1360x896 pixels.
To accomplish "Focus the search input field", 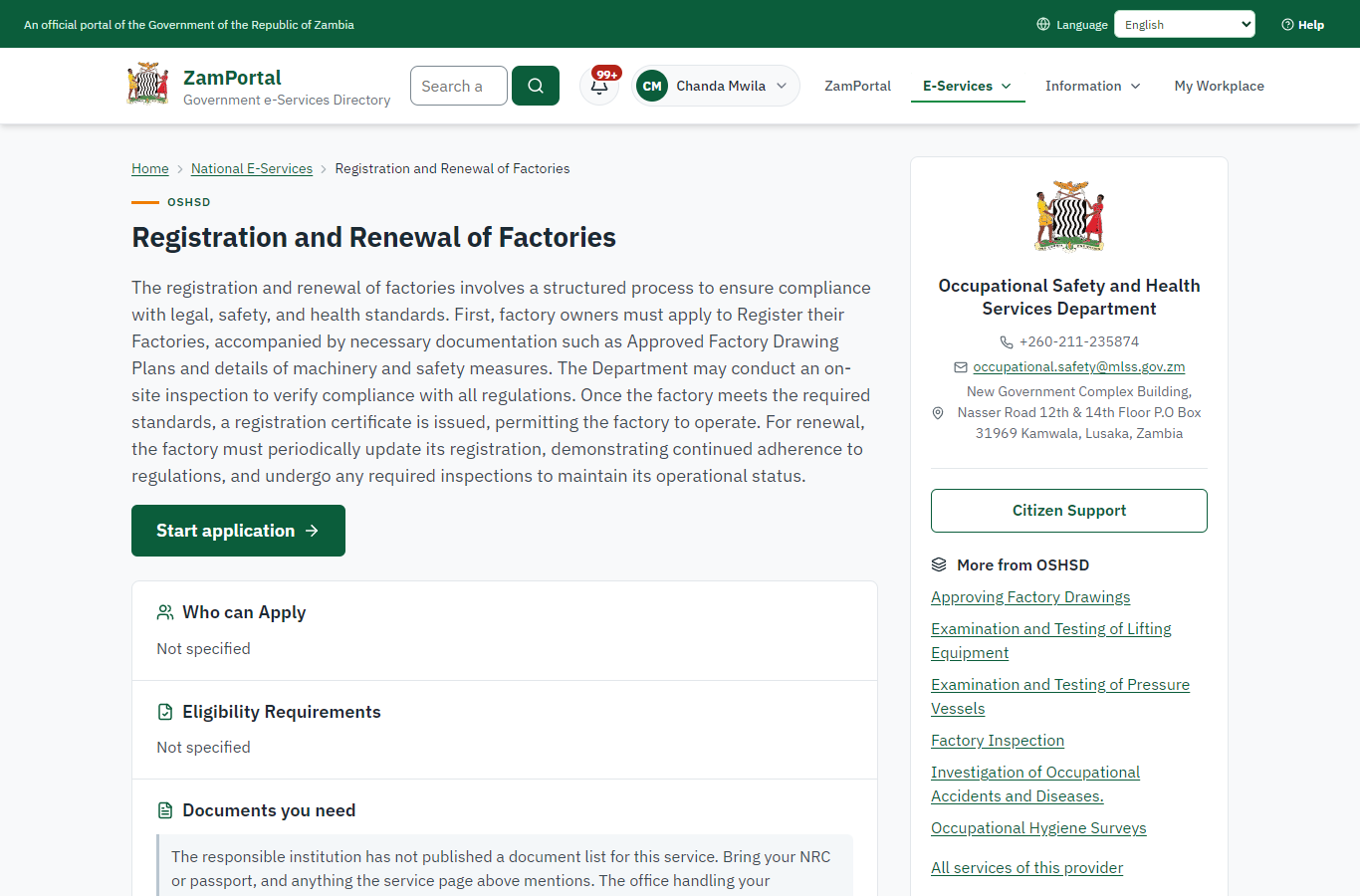I will pos(459,86).
